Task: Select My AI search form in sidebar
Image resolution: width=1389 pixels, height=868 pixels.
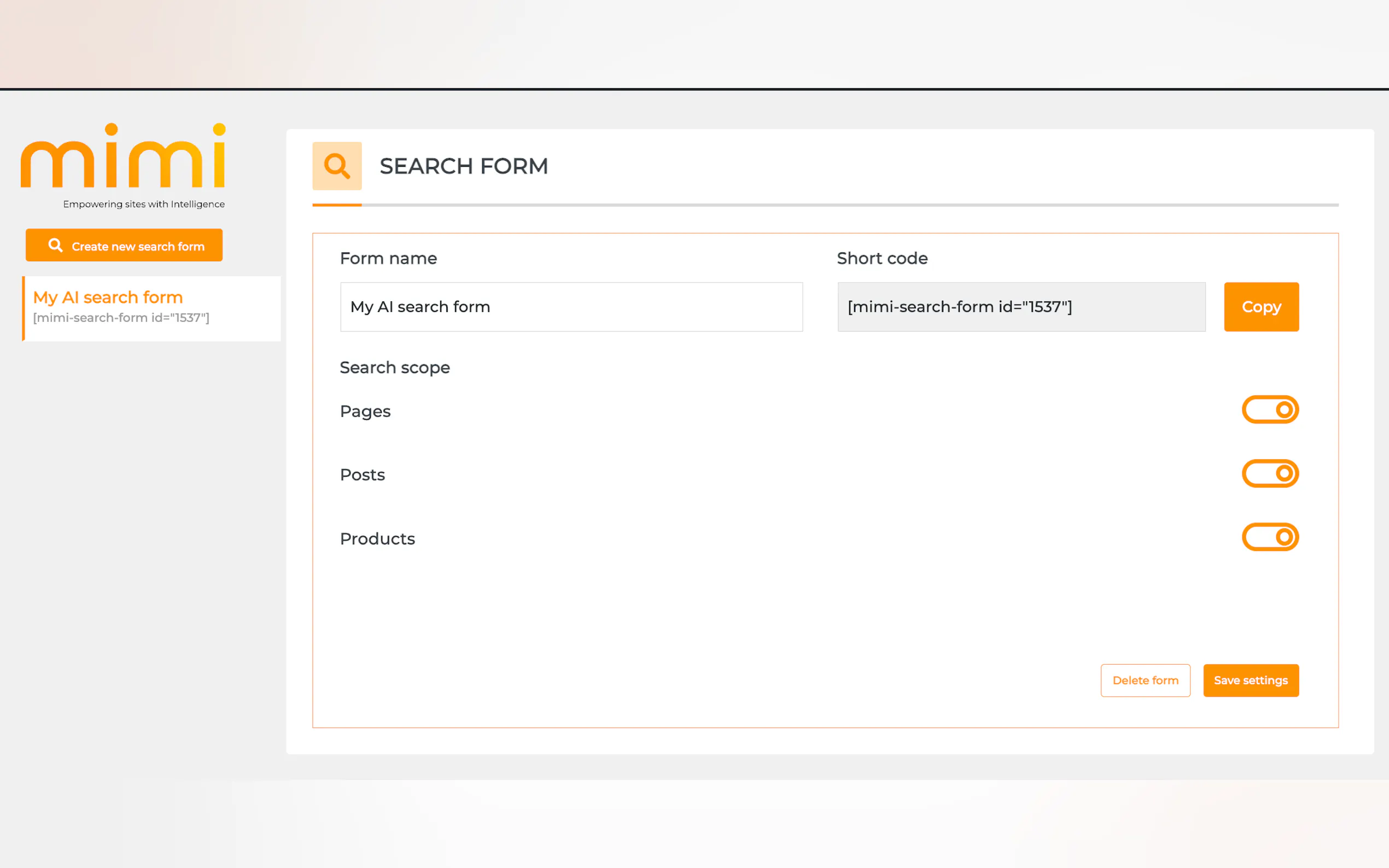Action: click(x=108, y=297)
